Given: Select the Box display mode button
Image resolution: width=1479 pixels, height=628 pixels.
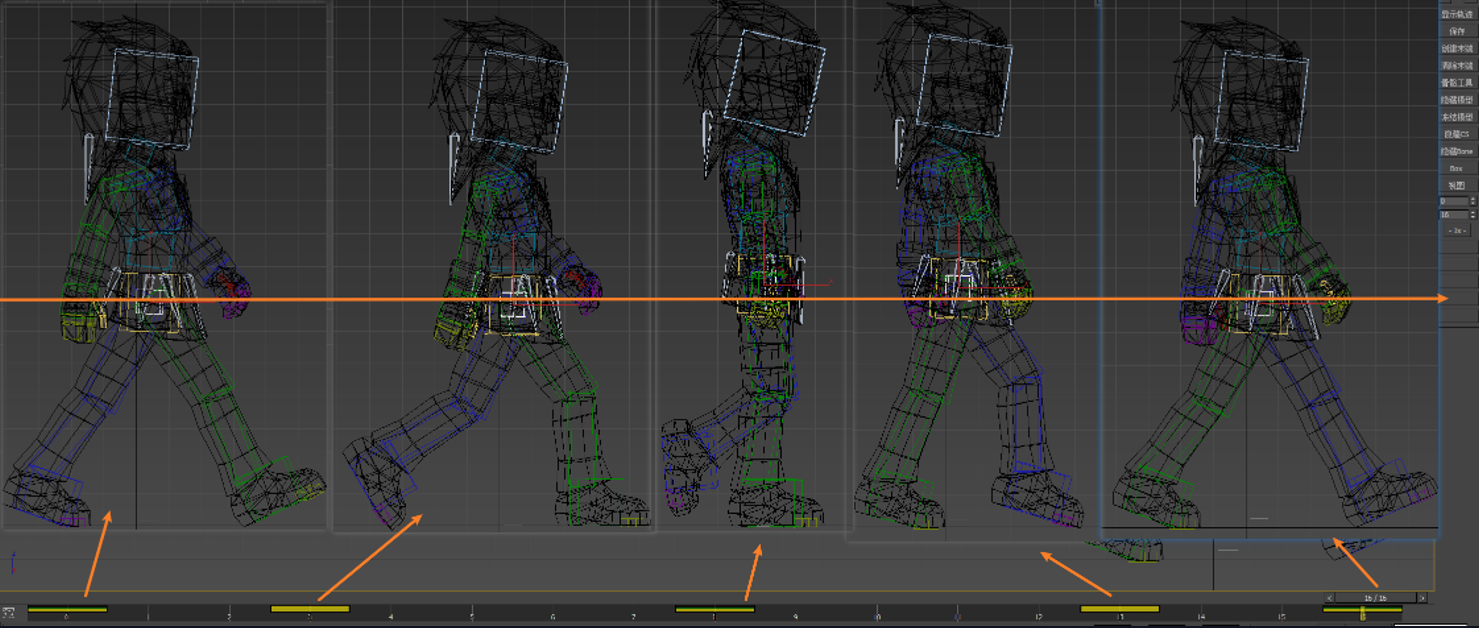Looking at the screenshot, I should coord(1456,167).
